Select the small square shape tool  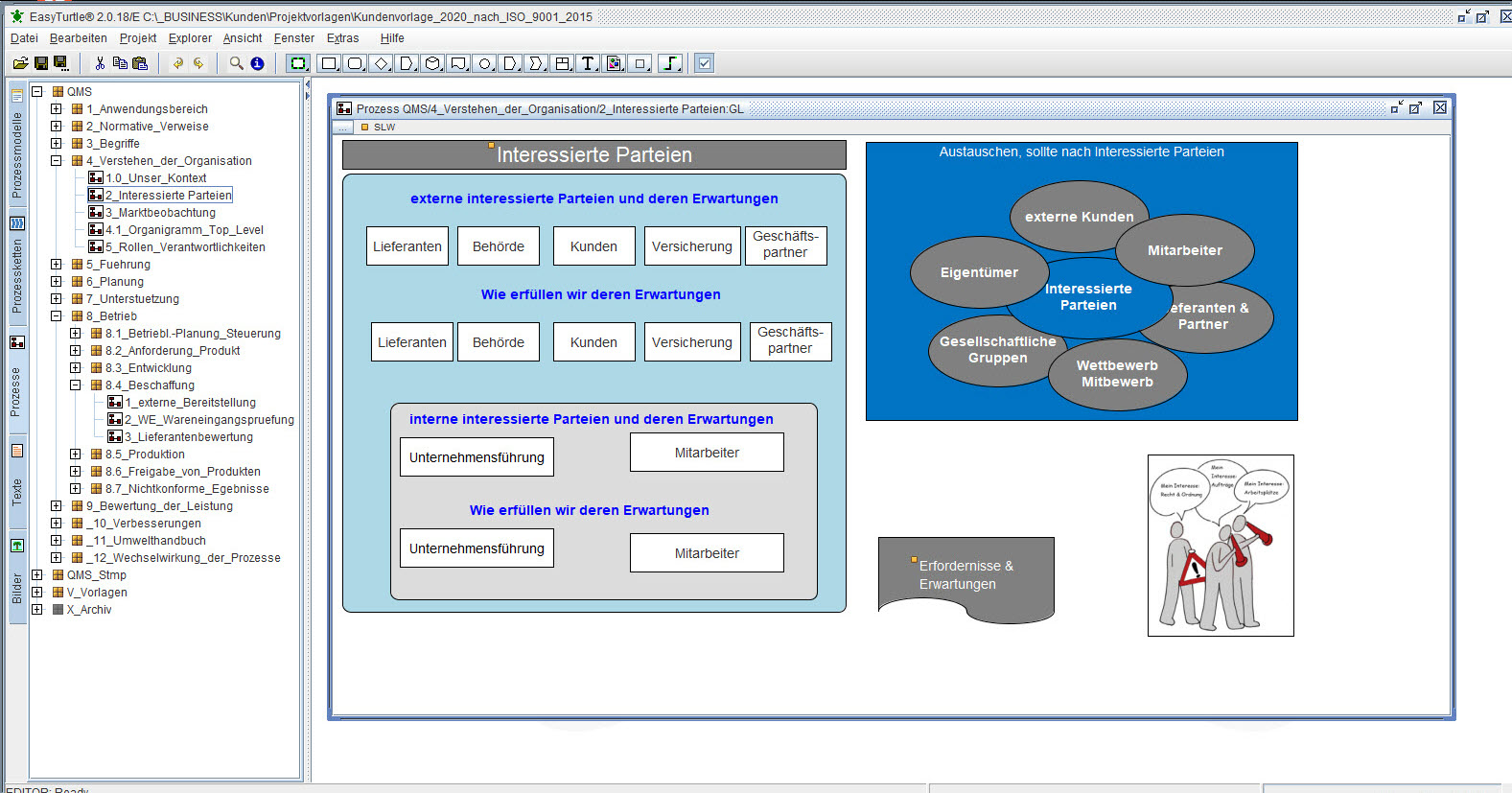click(640, 63)
